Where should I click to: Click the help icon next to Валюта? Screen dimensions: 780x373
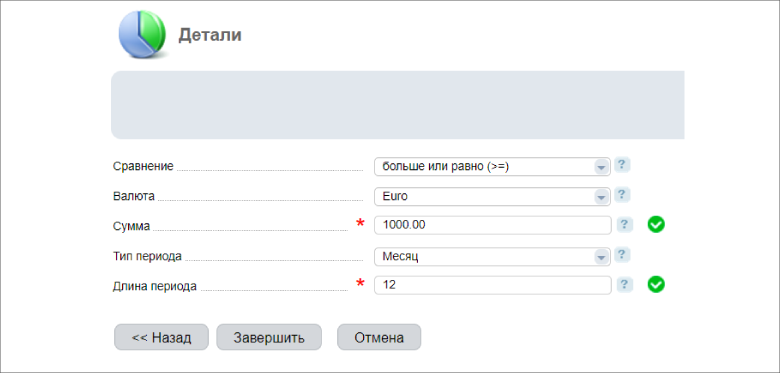[622, 195]
